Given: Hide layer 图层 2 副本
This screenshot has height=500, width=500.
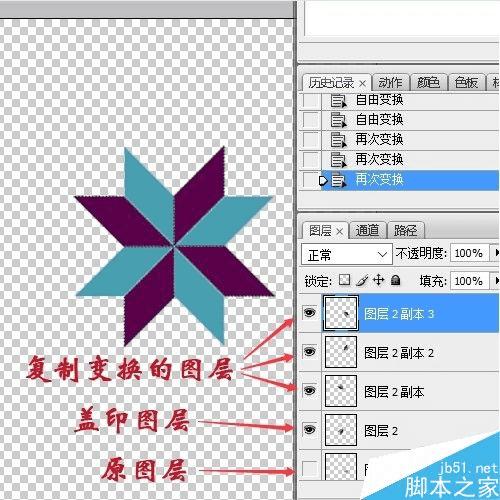Looking at the screenshot, I should [310, 390].
